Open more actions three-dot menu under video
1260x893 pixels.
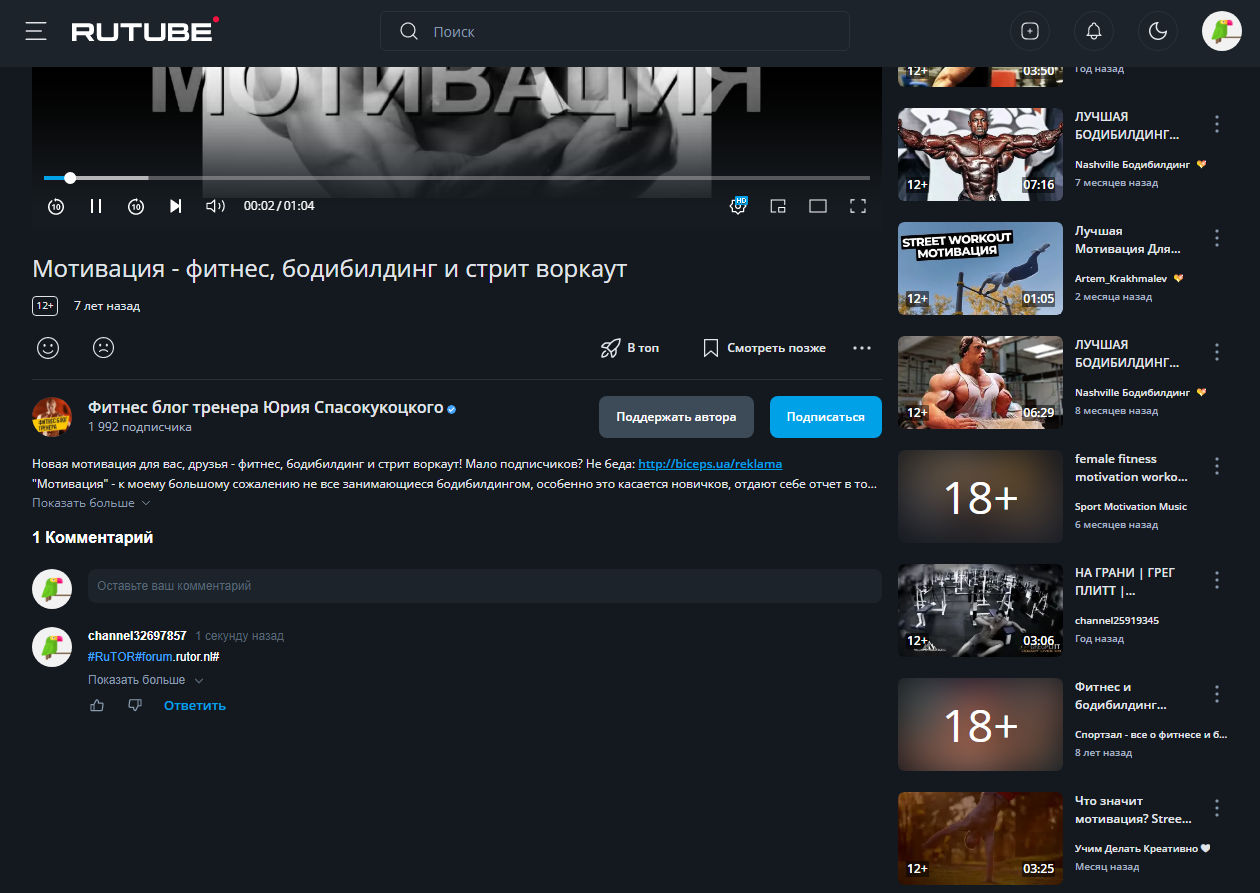[862, 348]
